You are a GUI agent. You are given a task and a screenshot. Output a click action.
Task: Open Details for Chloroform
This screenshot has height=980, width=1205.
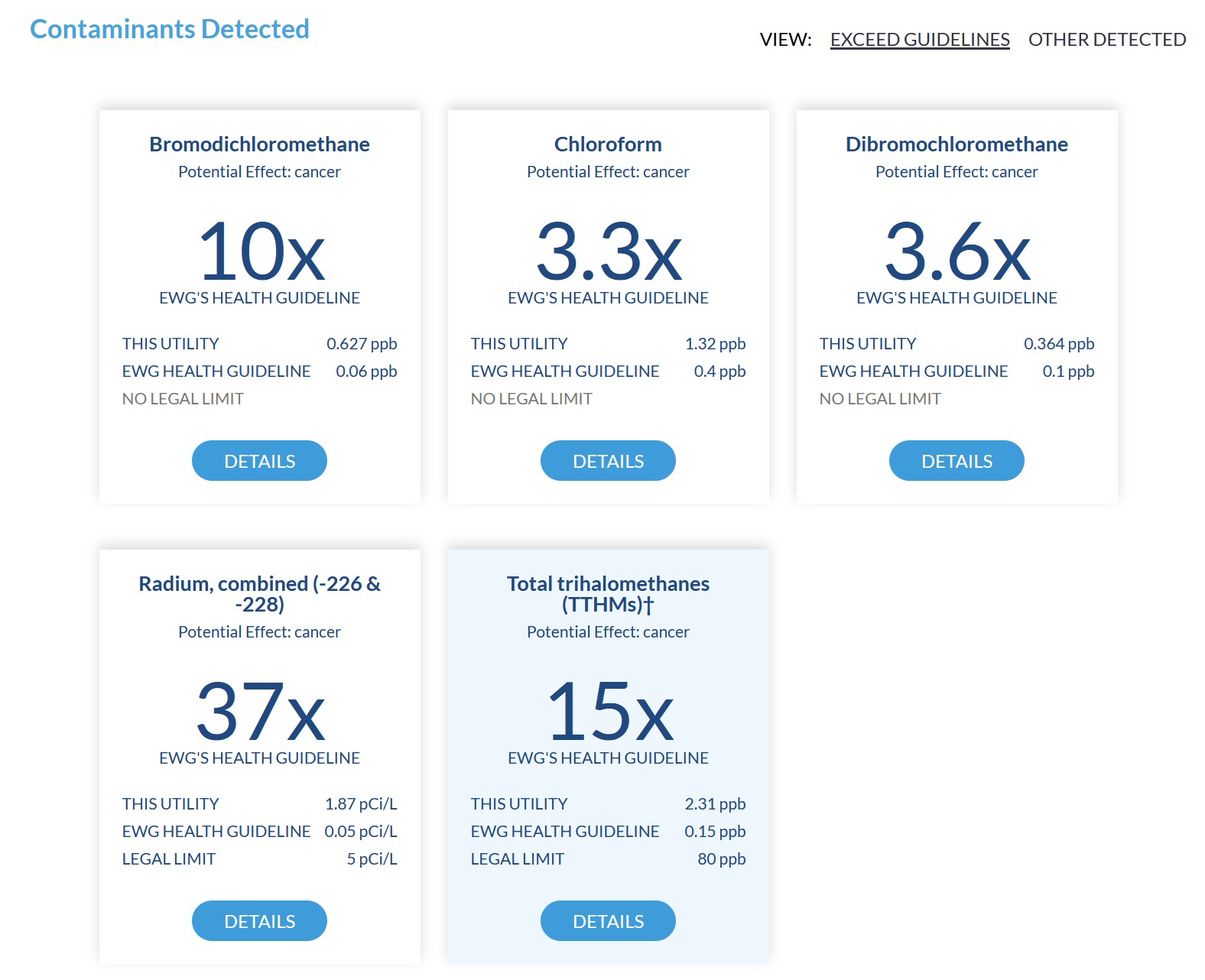tap(608, 461)
